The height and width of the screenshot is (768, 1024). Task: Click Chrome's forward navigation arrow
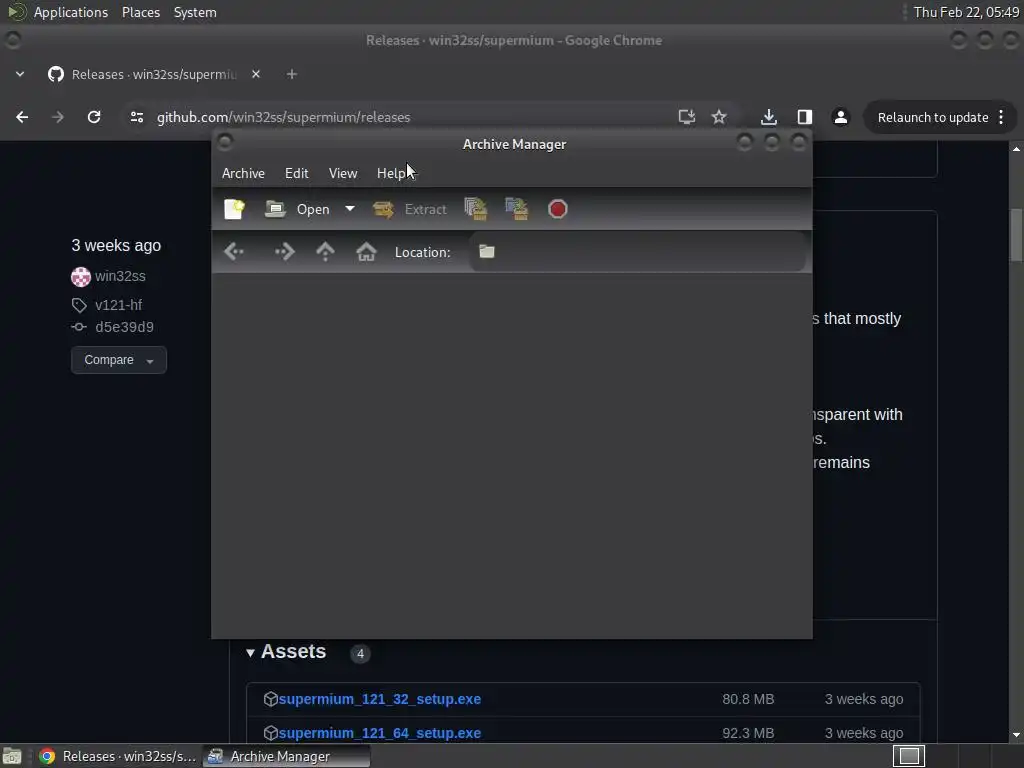[58, 117]
